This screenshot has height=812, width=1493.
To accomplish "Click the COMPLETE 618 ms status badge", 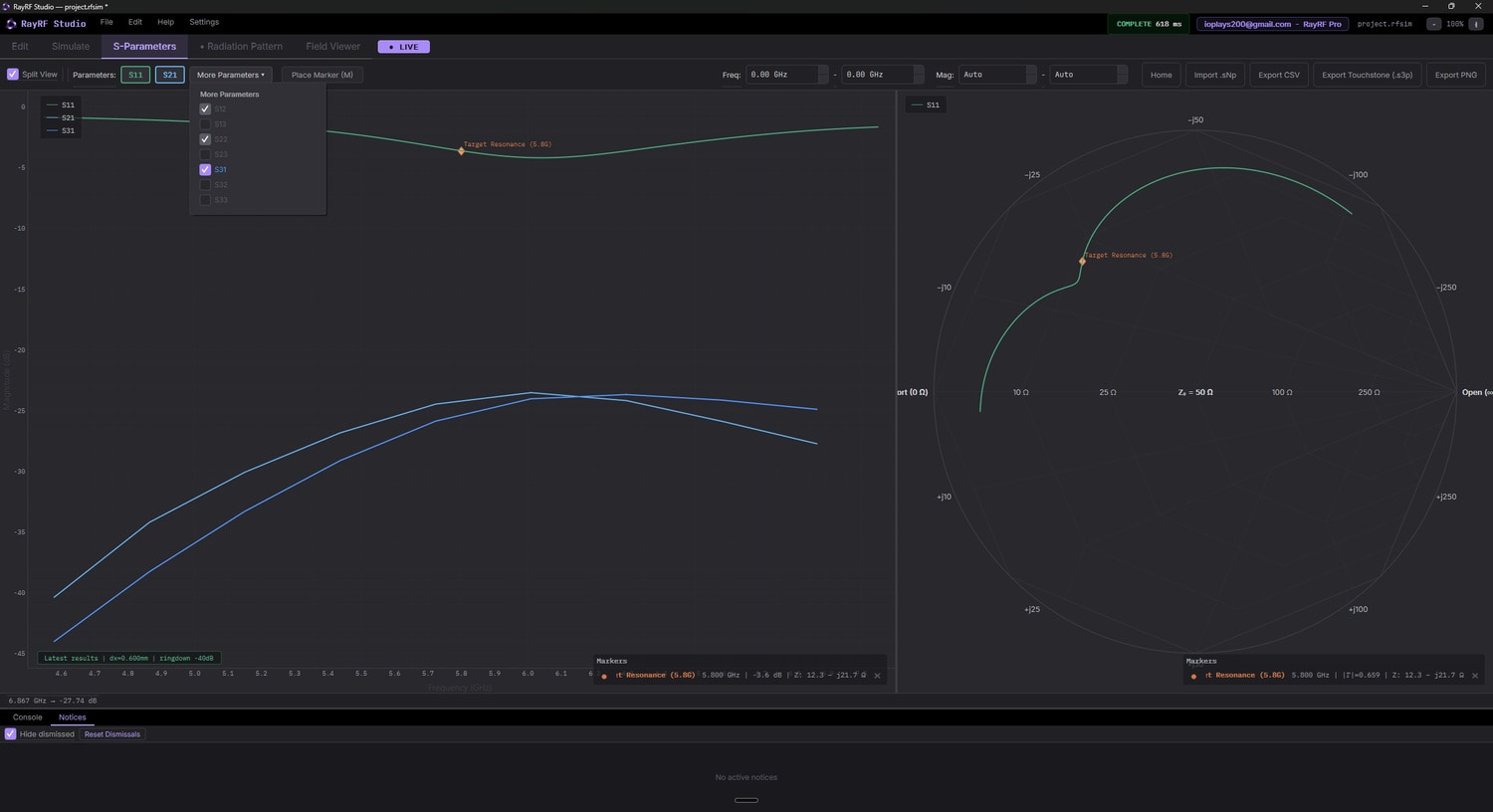I will 1149,24.
